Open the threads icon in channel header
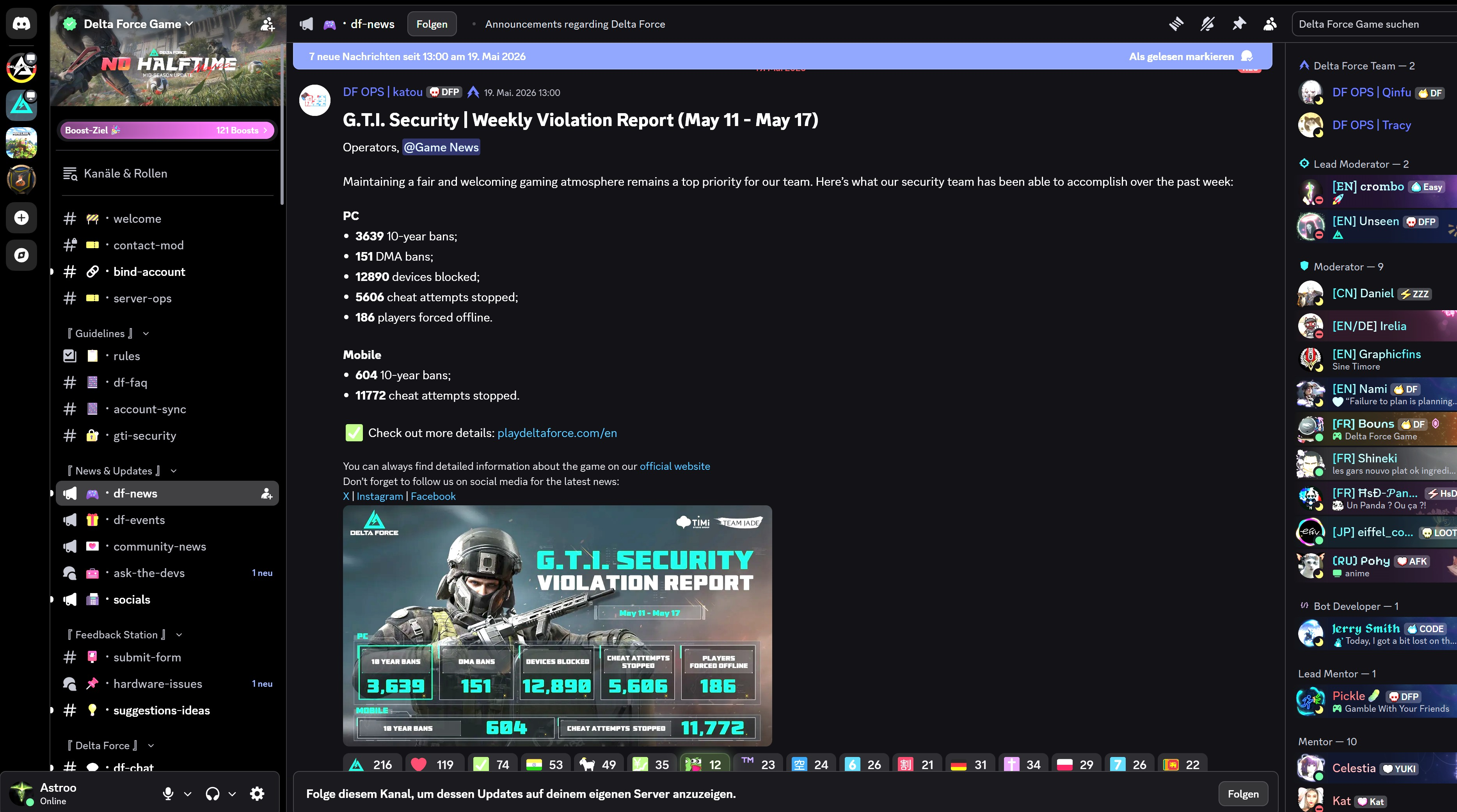Screen dimensions: 1457x812 [x=1176, y=24]
